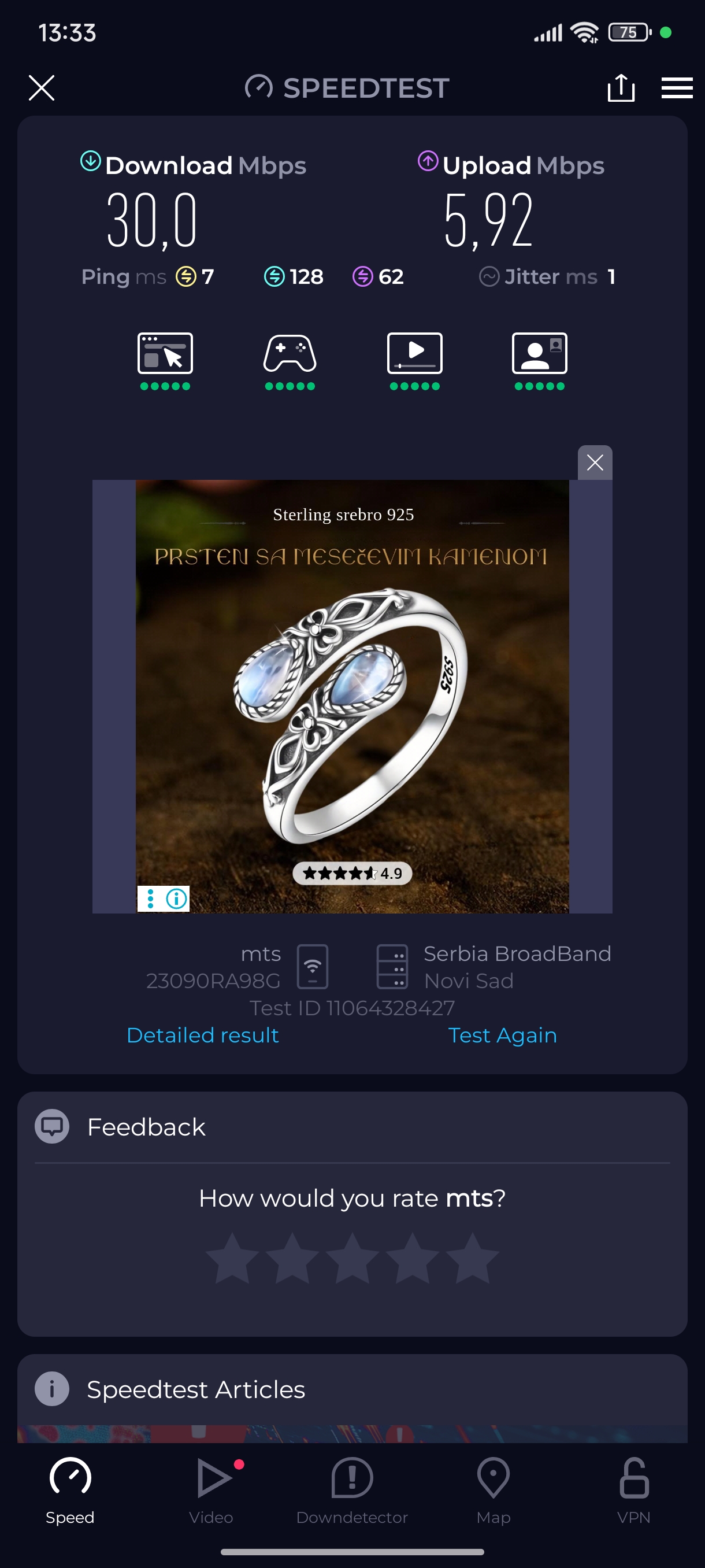
Task: Select the video streaming quality icon
Action: click(415, 353)
